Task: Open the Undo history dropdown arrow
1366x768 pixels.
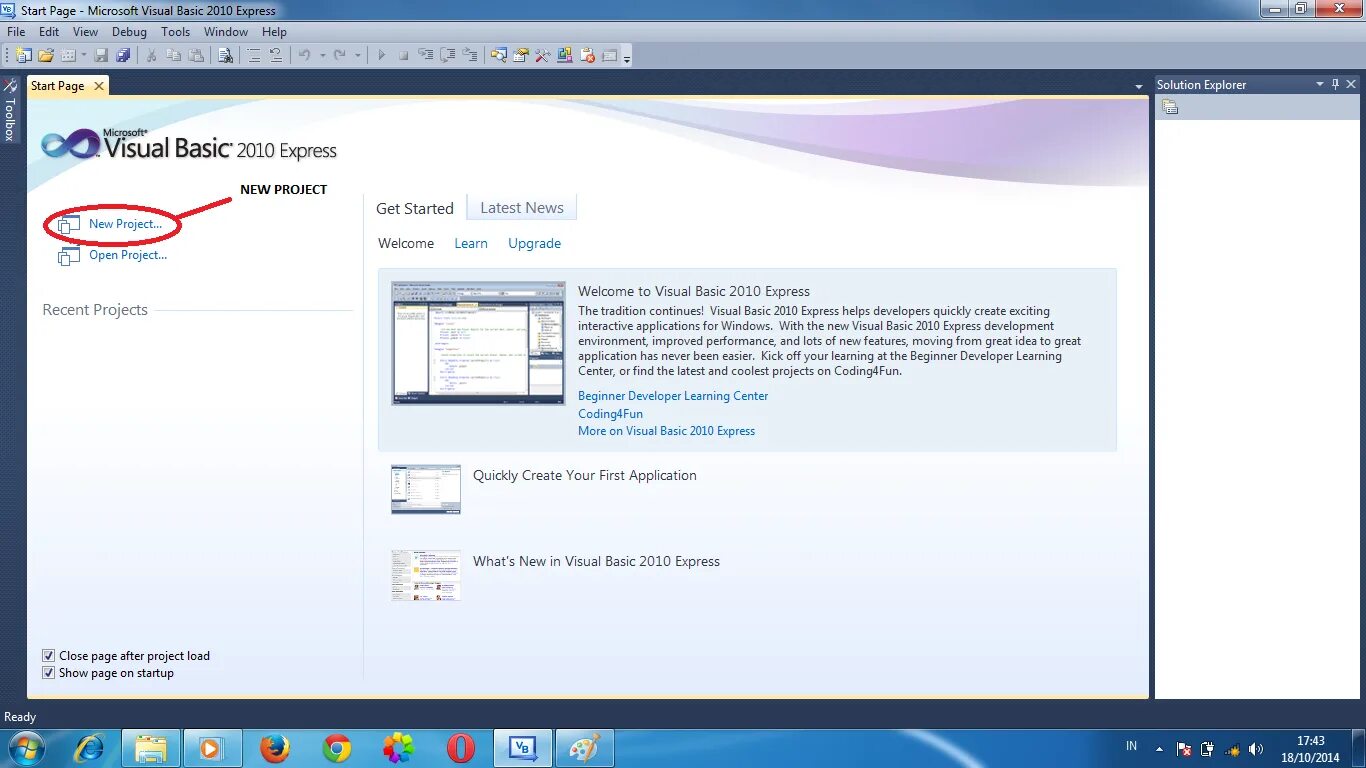Action: (322, 55)
